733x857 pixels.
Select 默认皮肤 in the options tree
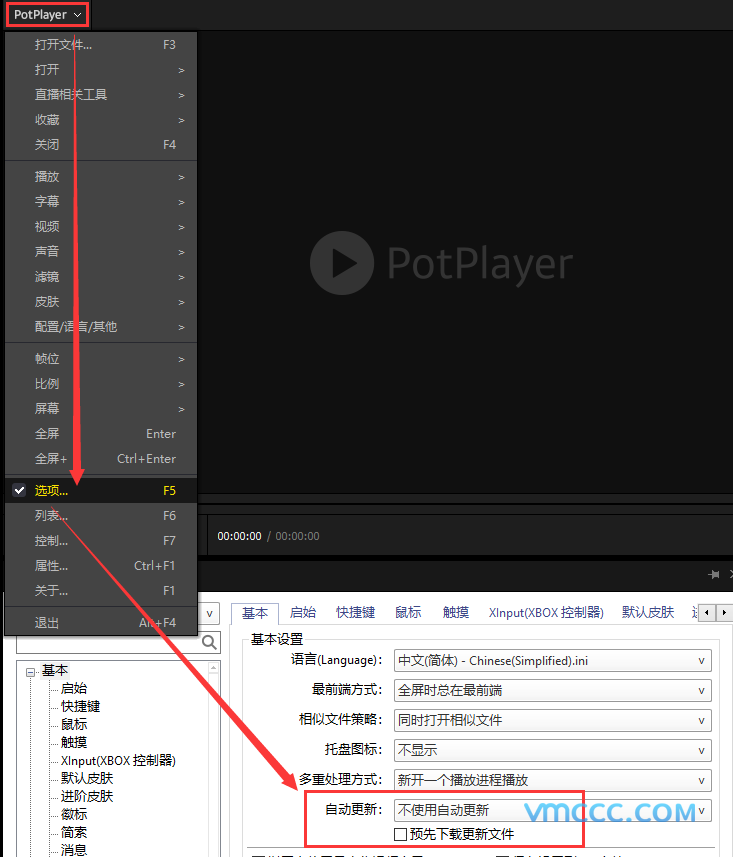click(x=87, y=778)
